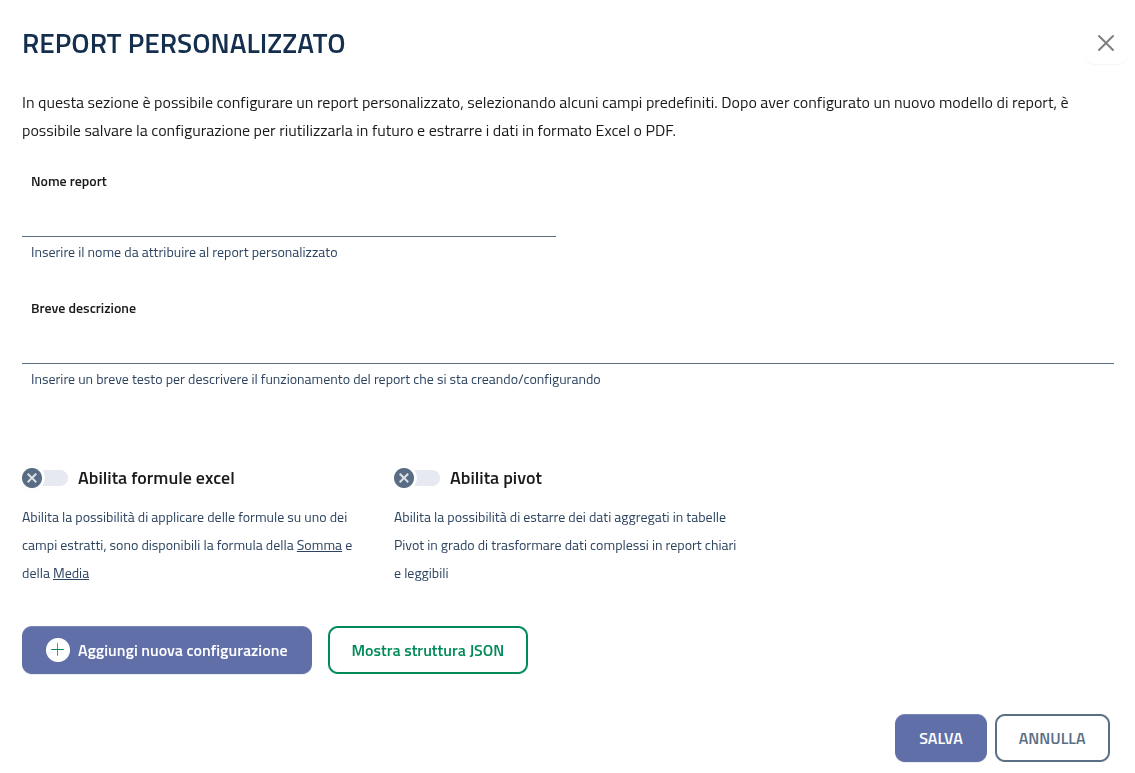The height and width of the screenshot is (773, 1135).
Task: Click the pivot tables description paragraph
Action: pos(564,545)
